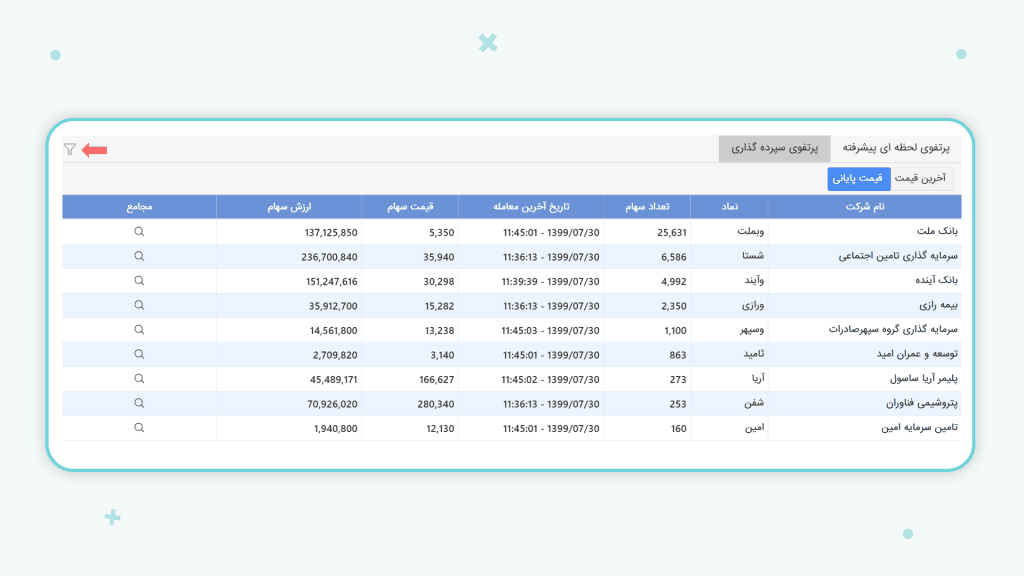Click share count 25,631
Viewport: 1024px width, 576px height.
671,232
